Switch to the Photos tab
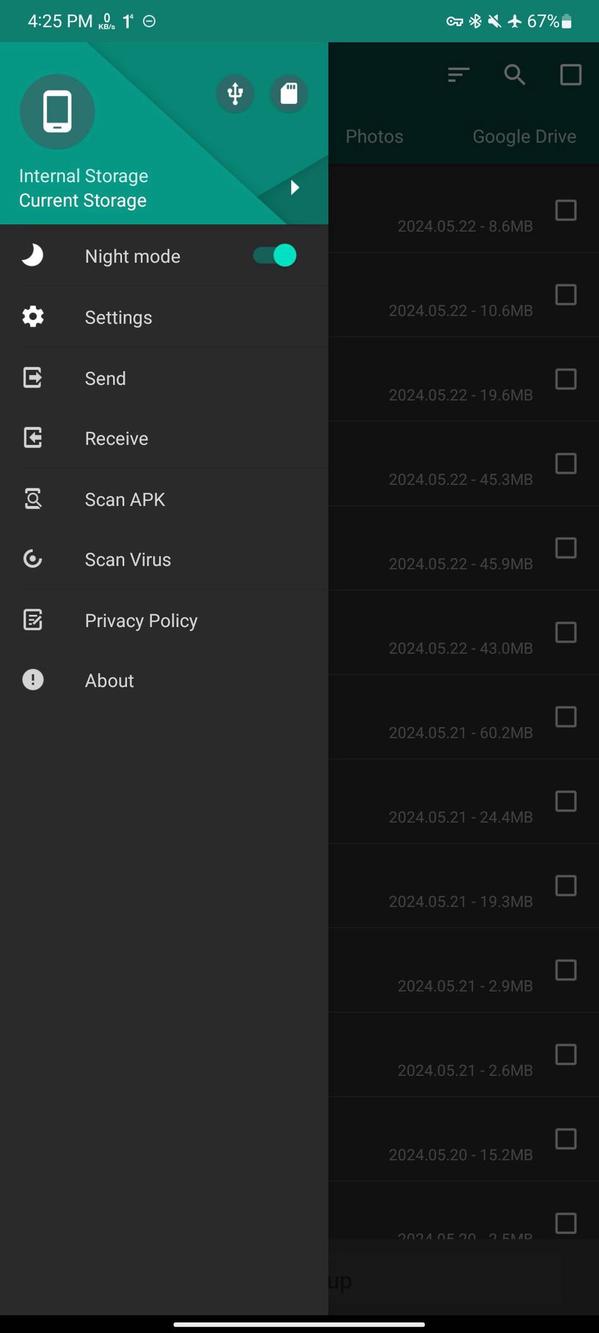599x1333 pixels. [x=374, y=136]
